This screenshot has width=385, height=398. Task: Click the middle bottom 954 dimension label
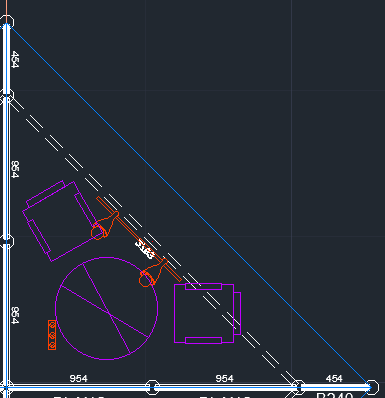point(225,379)
